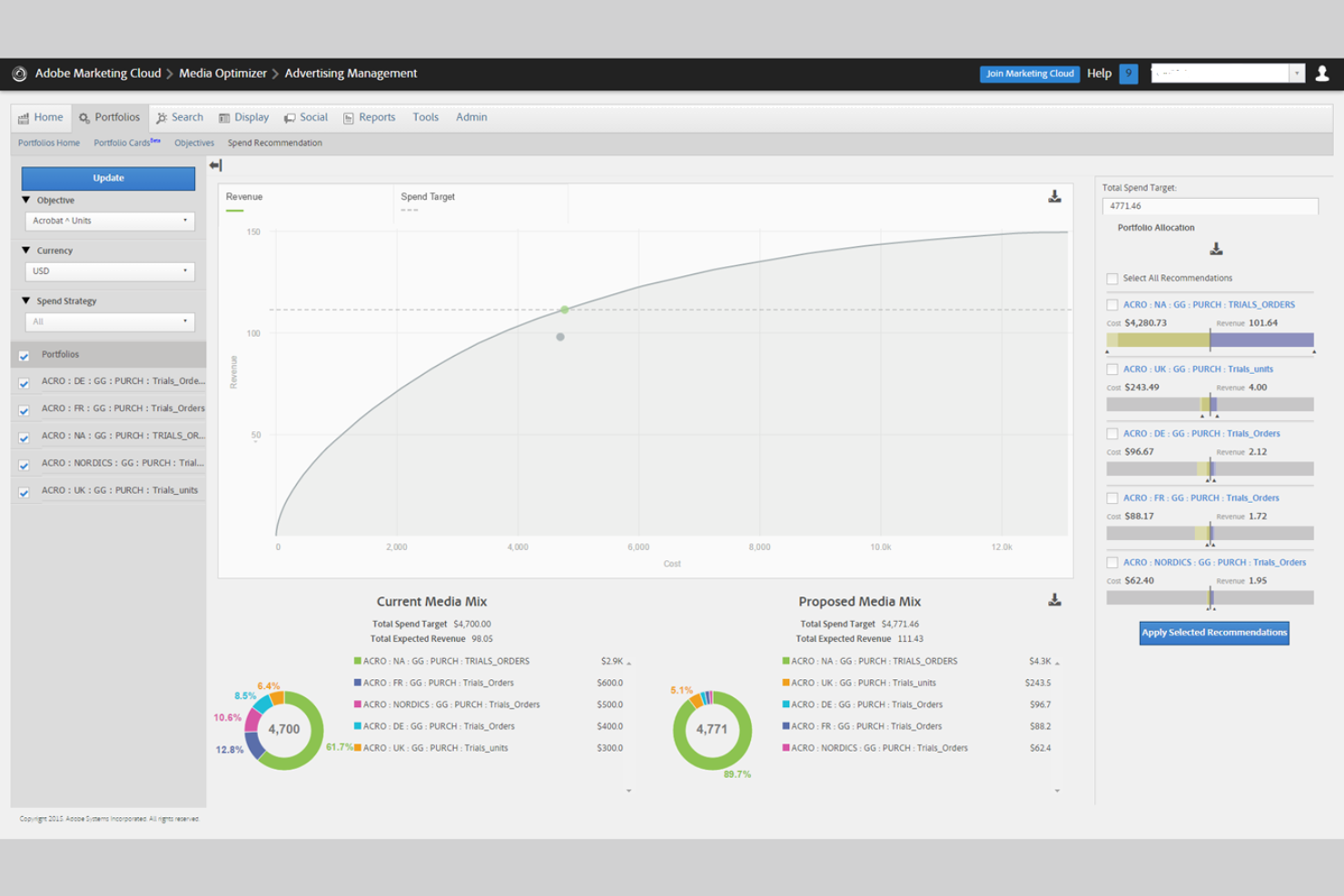Click the Social tab icon
Viewport: 1344px width, 896px height.
pos(290,118)
